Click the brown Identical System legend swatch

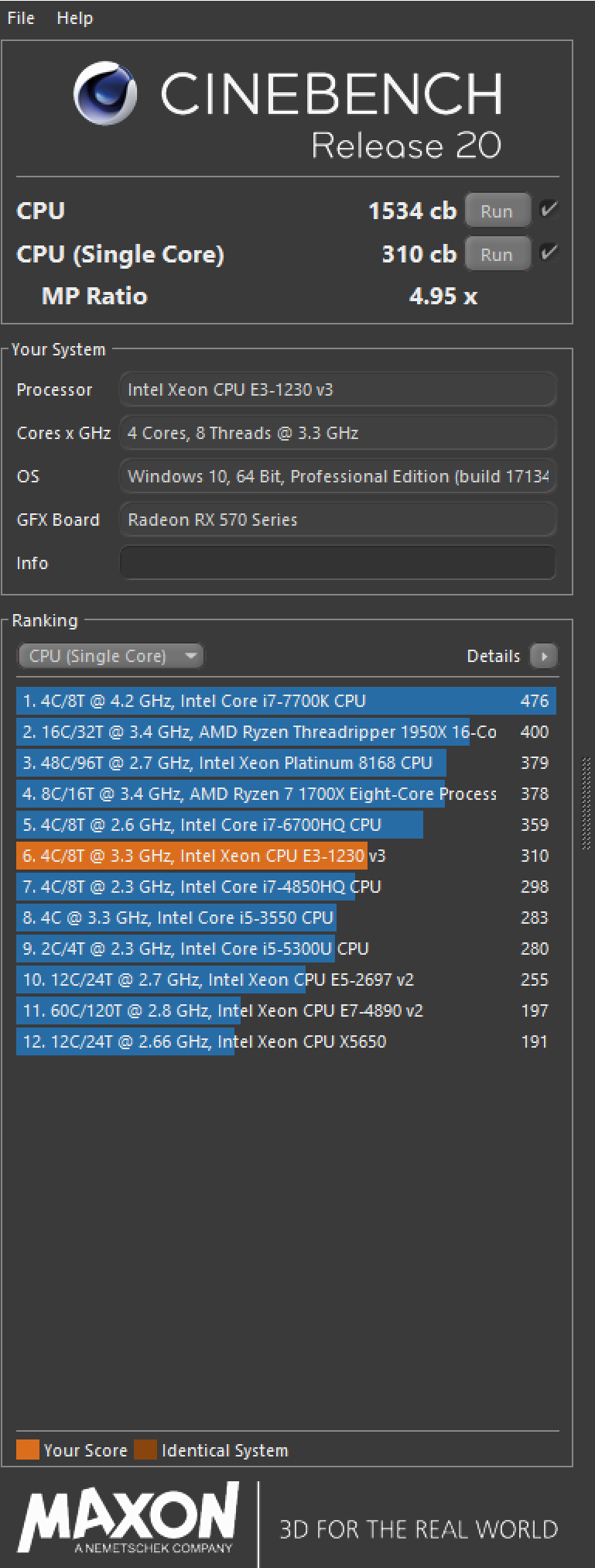coord(145,1450)
